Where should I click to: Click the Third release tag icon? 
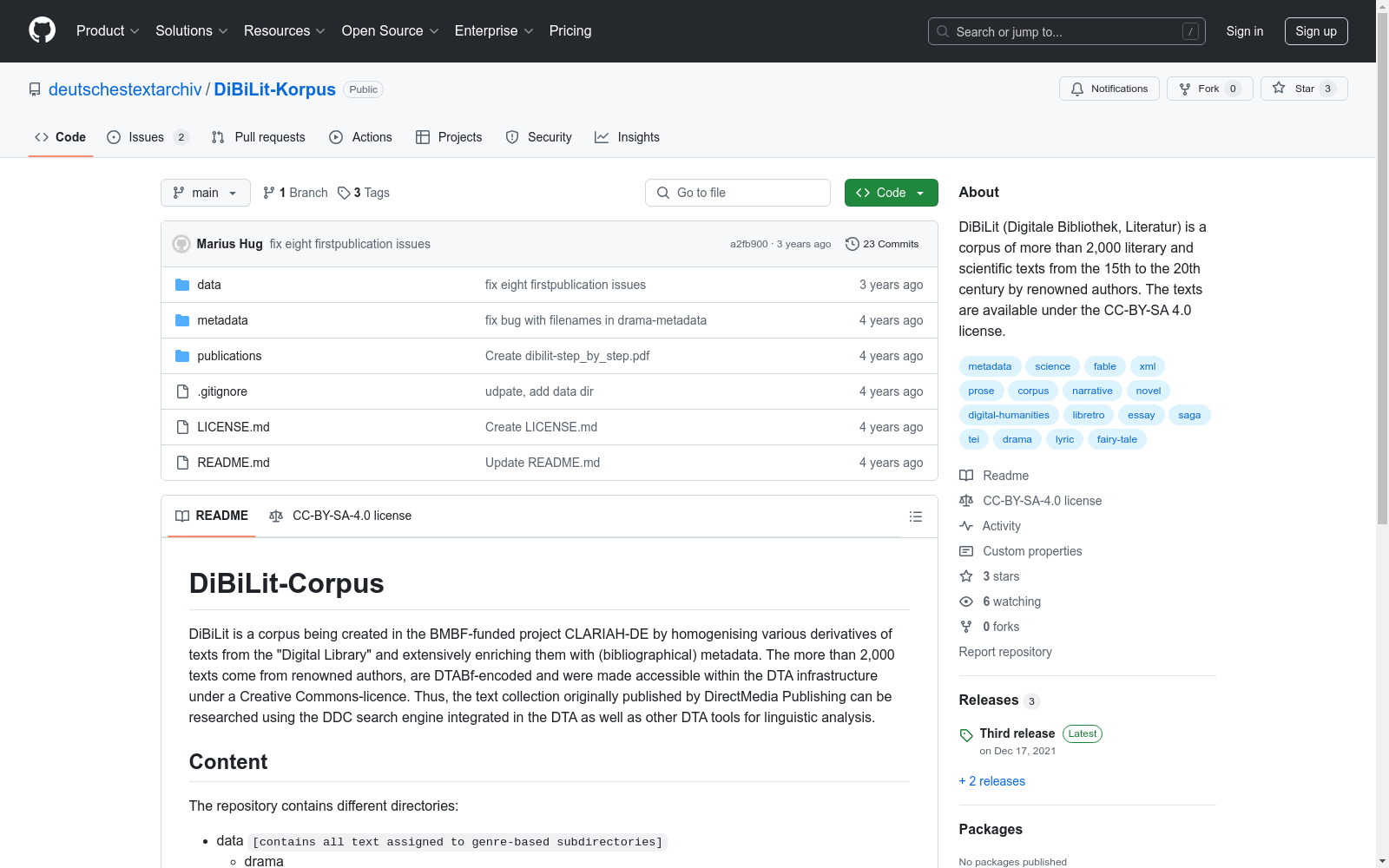(x=966, y=735)
